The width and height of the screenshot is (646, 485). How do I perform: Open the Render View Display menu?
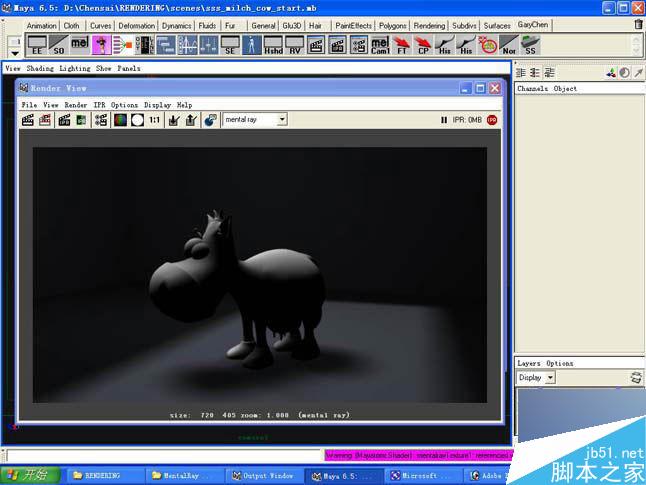(157, 105)
